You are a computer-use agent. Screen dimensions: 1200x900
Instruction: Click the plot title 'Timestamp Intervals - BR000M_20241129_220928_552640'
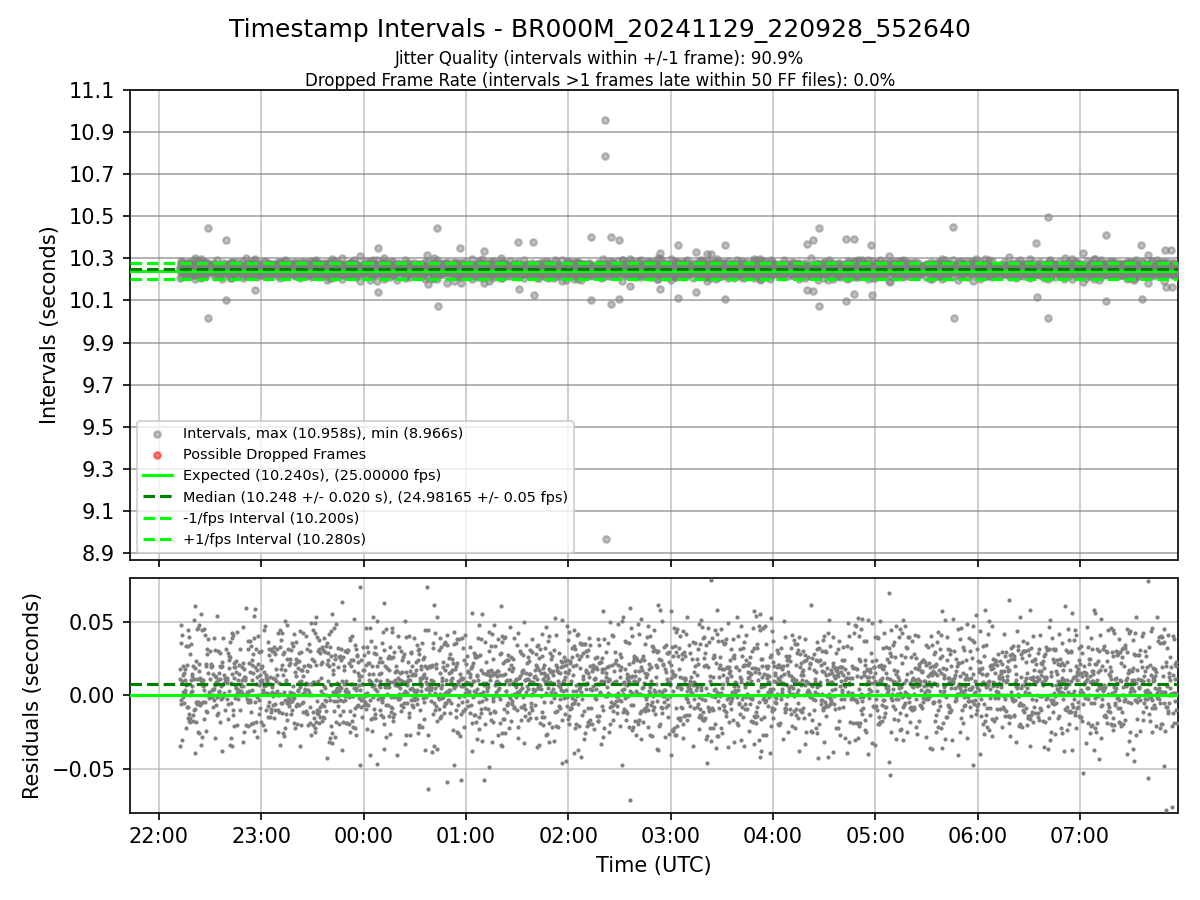click(600, 29)
